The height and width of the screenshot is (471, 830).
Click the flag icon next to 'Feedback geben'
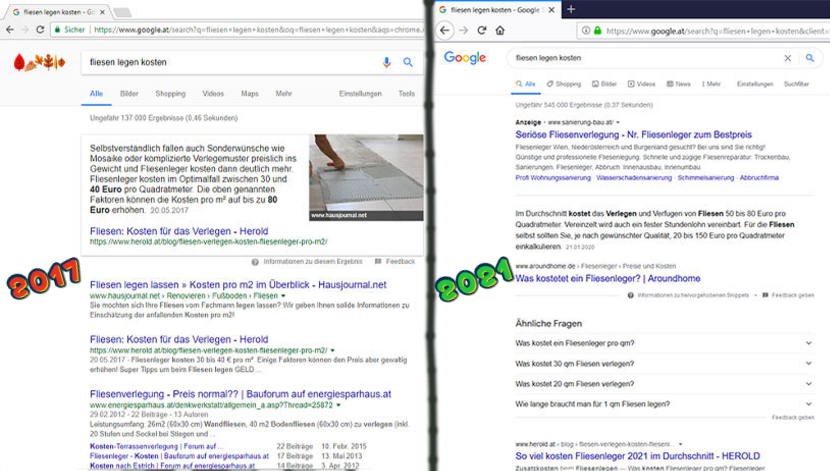click(765, 295)
